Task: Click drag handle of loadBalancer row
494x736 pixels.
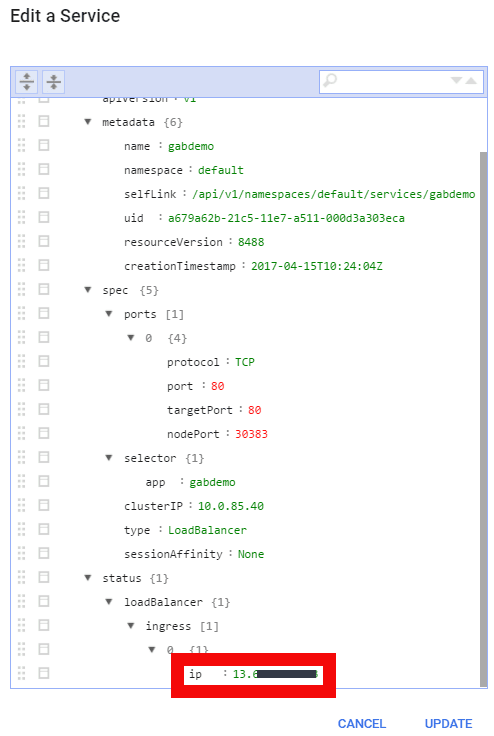Action: click(x=22, y=601)
